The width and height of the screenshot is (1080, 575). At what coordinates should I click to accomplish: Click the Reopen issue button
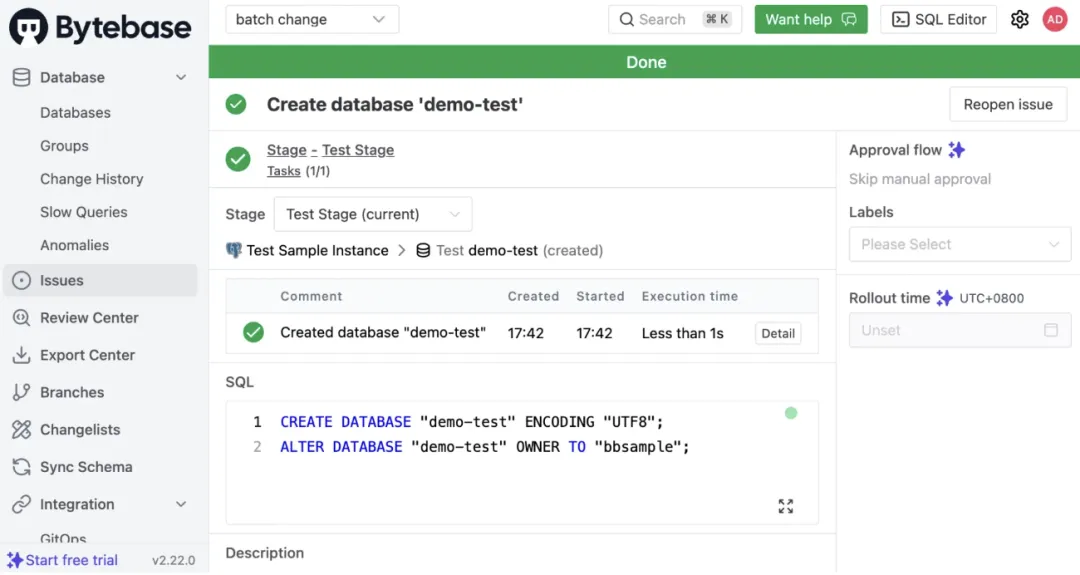1007,104
